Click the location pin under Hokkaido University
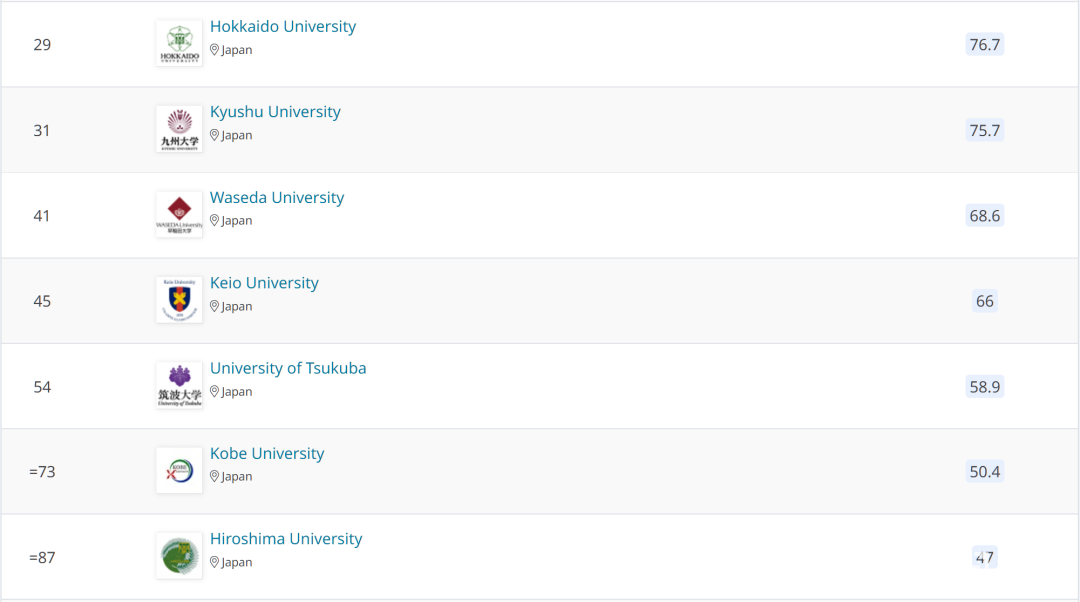The width and height of the screenshot is (1080, 602). click(214, 50)
